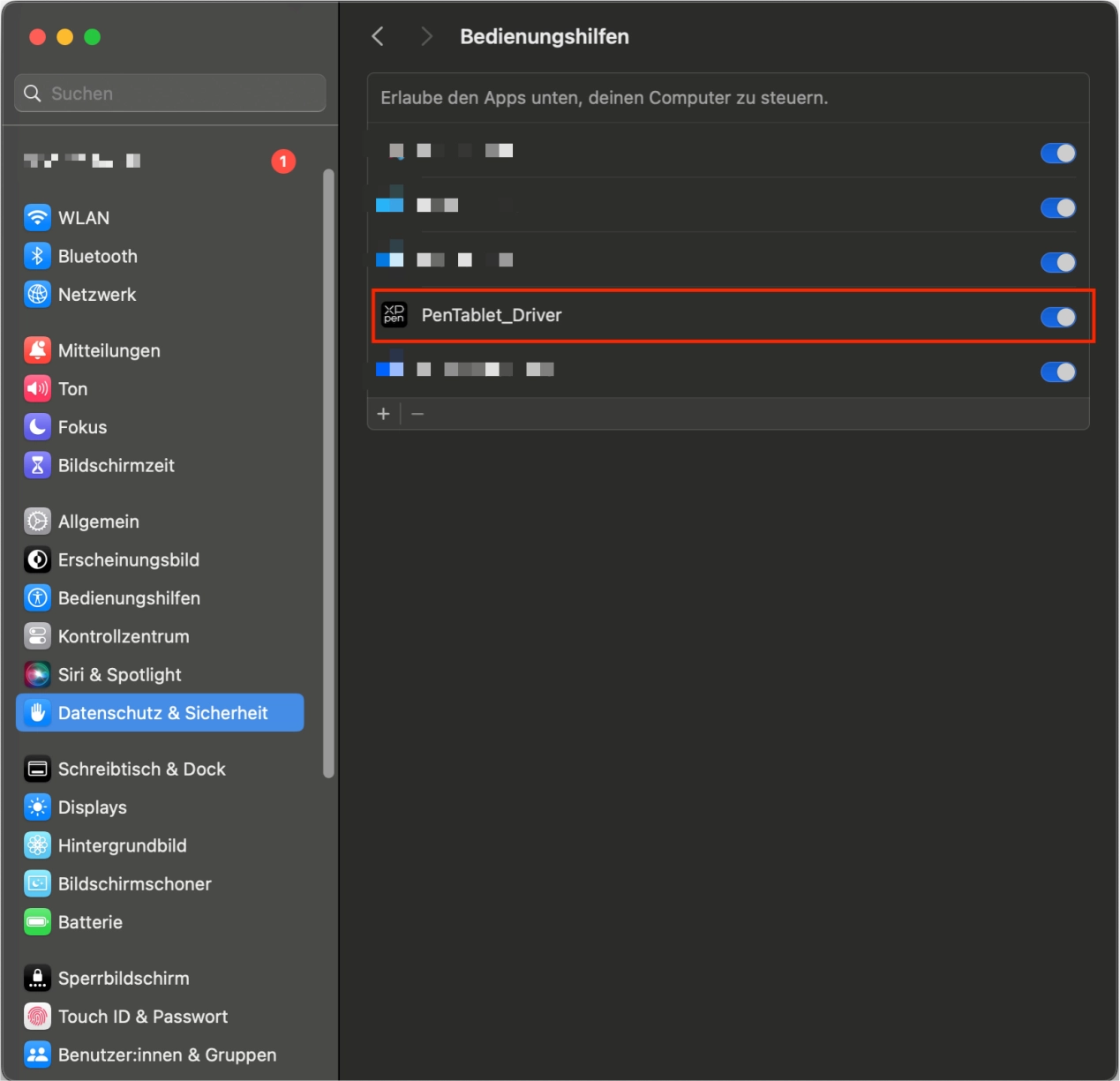Click the Suchen search field

[x=170, y=94]
